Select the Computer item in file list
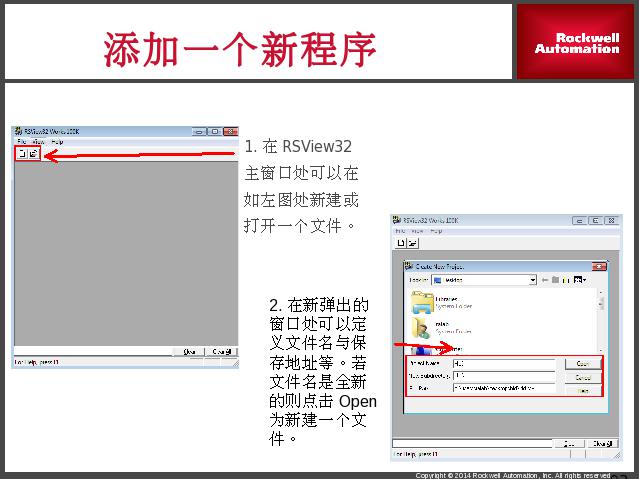 pyautogui.click(x=437, y=349)
